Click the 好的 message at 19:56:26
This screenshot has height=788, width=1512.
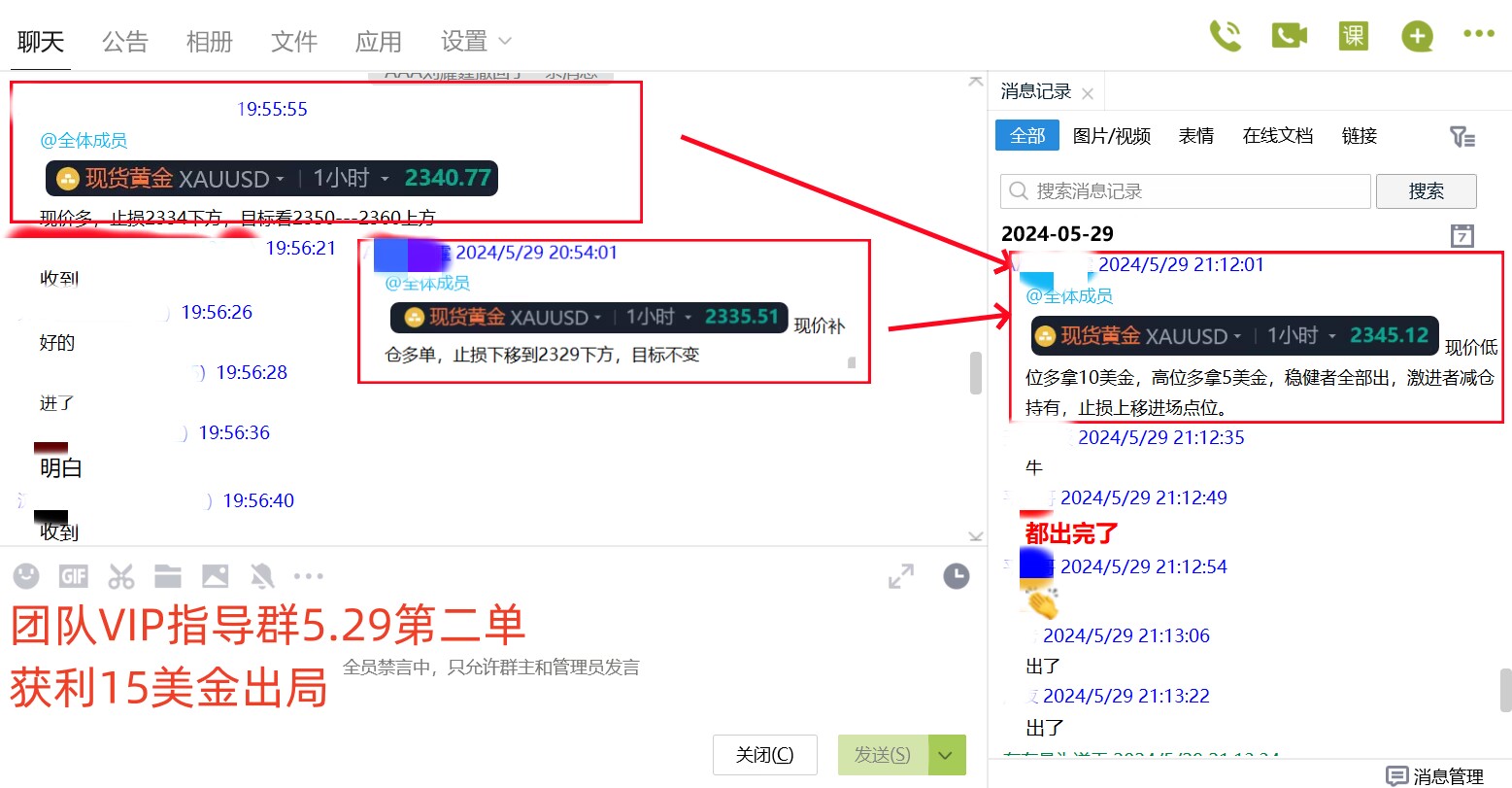click(57, 342)
